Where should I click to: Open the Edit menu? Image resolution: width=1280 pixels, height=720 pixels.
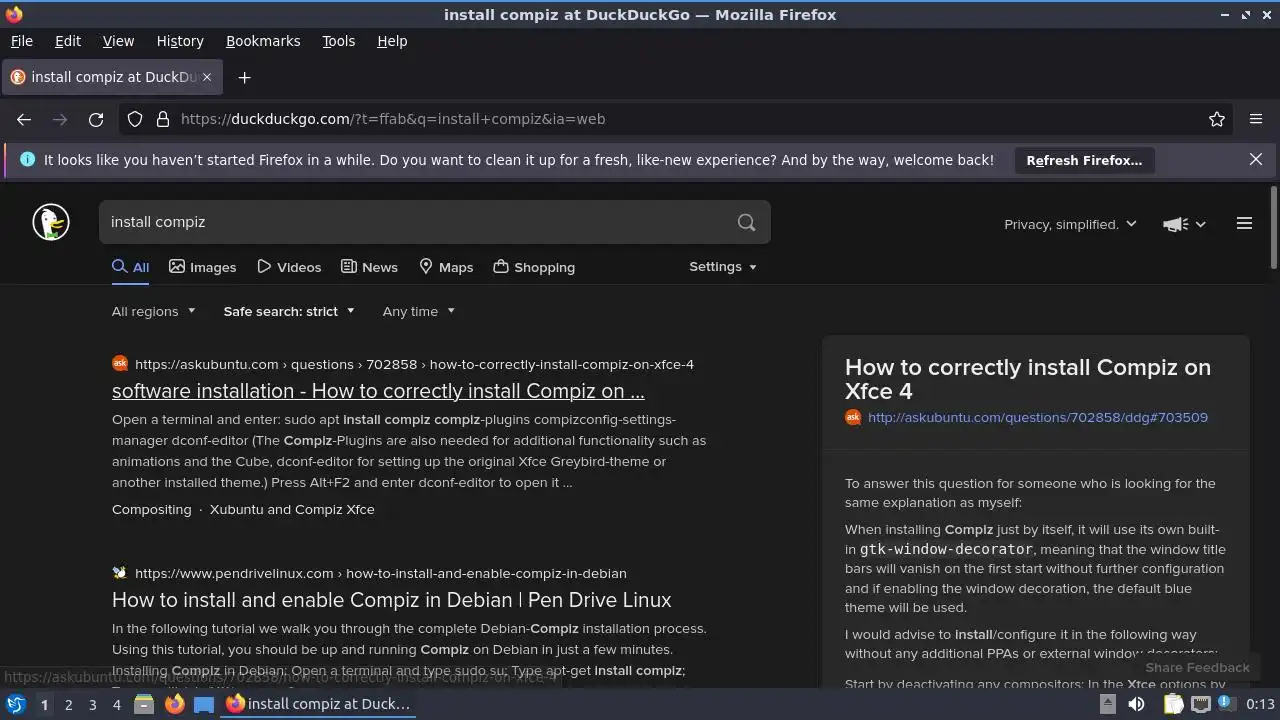point(68,41)
